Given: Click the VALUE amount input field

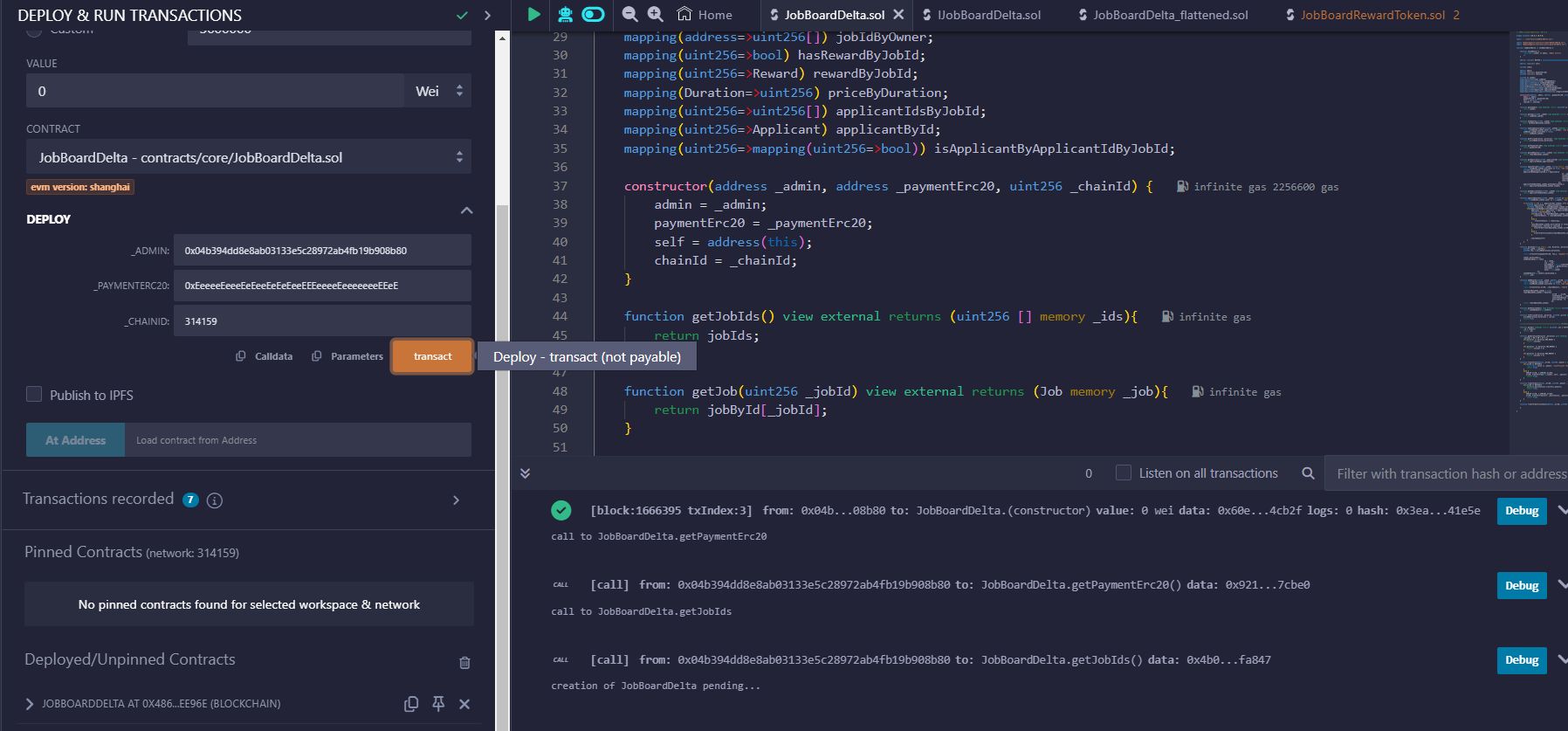Looking at the screenshot, I should pyautogui.click(x=215, y=91).
